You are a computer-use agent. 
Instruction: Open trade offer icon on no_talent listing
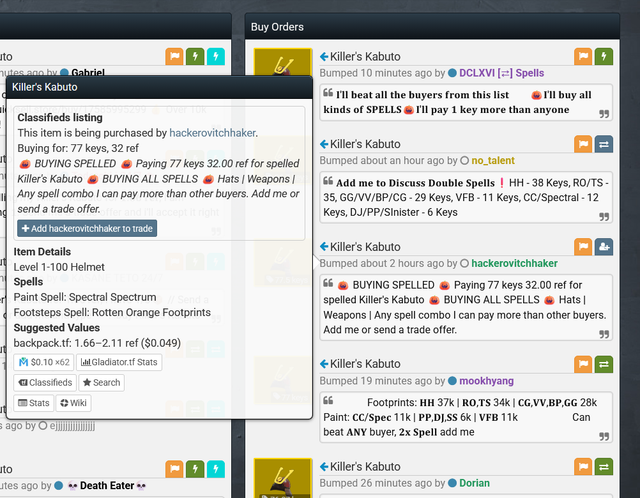pyautogui.click(x=604, y=144)
